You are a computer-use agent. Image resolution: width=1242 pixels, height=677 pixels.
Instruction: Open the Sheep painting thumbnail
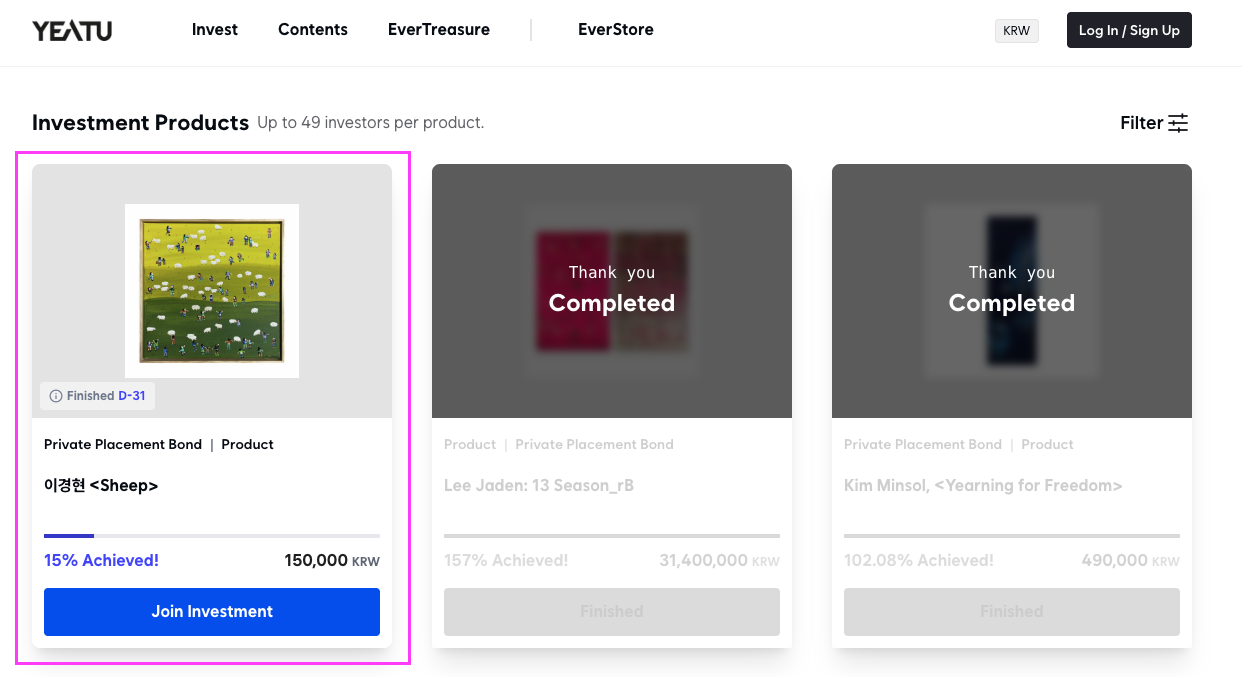[x=212, y=291]
